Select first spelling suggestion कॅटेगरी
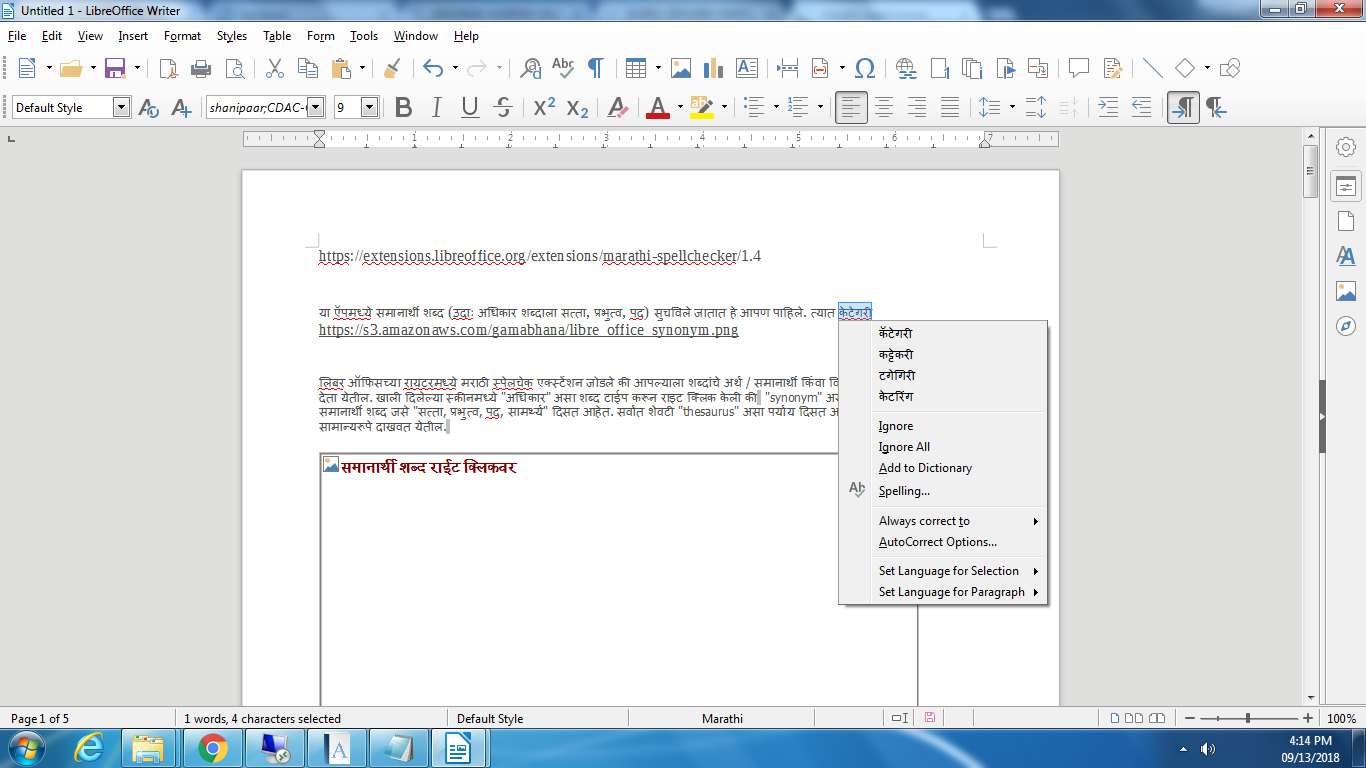This screenshot has width=1366, height=768. pos(944,334)
